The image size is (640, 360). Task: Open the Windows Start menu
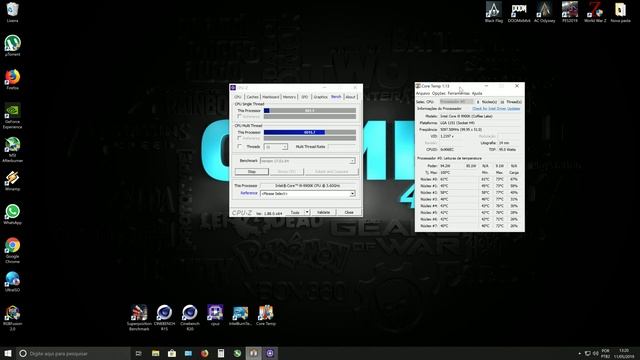coord(8,353)
